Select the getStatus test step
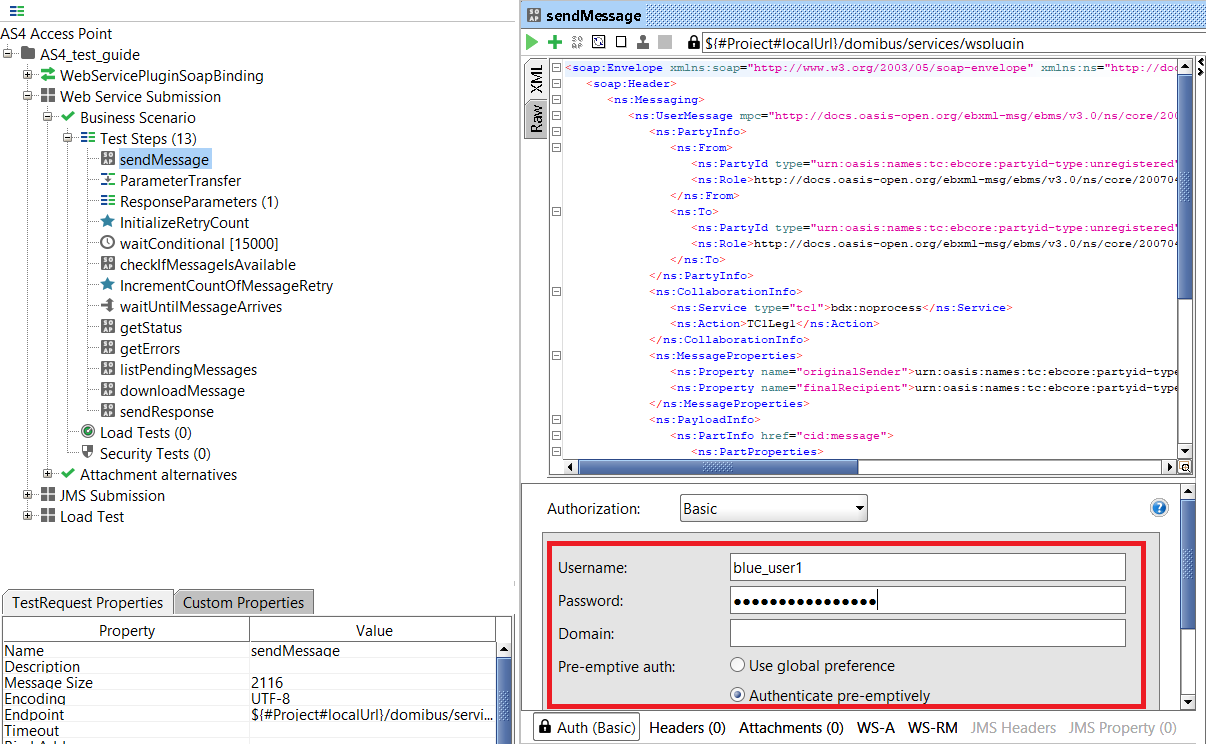 (x=150, y=328)
